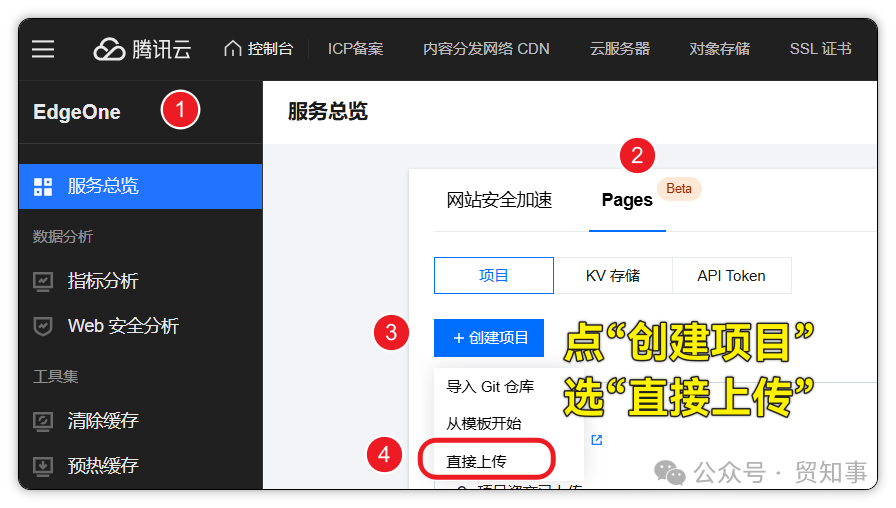
Task: Open the external link icon below dropdown
Action: coord(597,439)
